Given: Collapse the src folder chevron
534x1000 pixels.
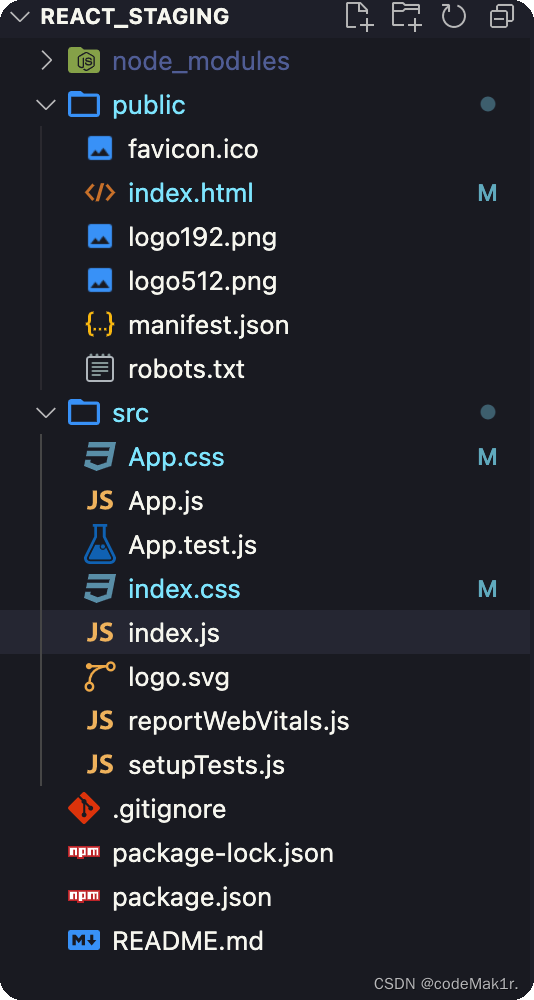Looking at the screenshot, I should 46,413.
